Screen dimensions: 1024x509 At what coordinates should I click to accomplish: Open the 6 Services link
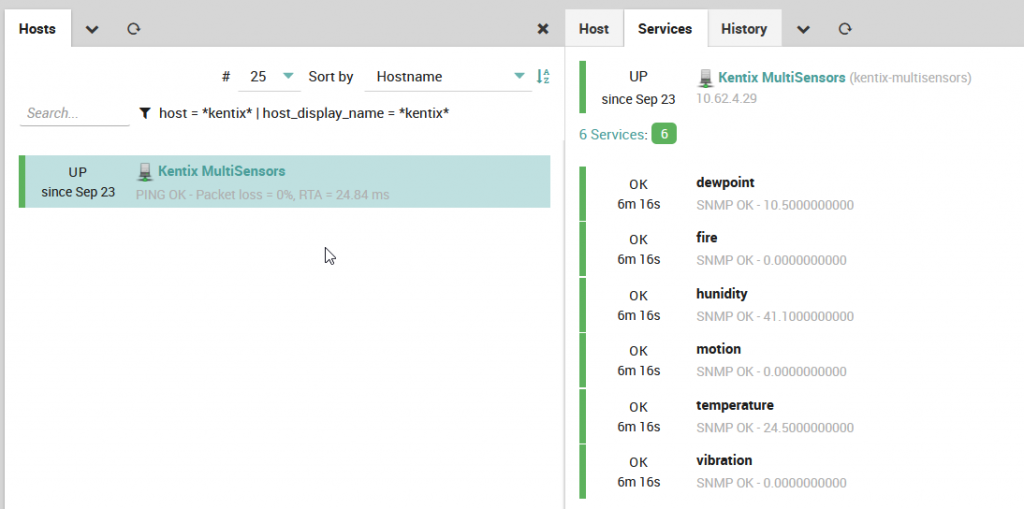(x=613, y=135)
